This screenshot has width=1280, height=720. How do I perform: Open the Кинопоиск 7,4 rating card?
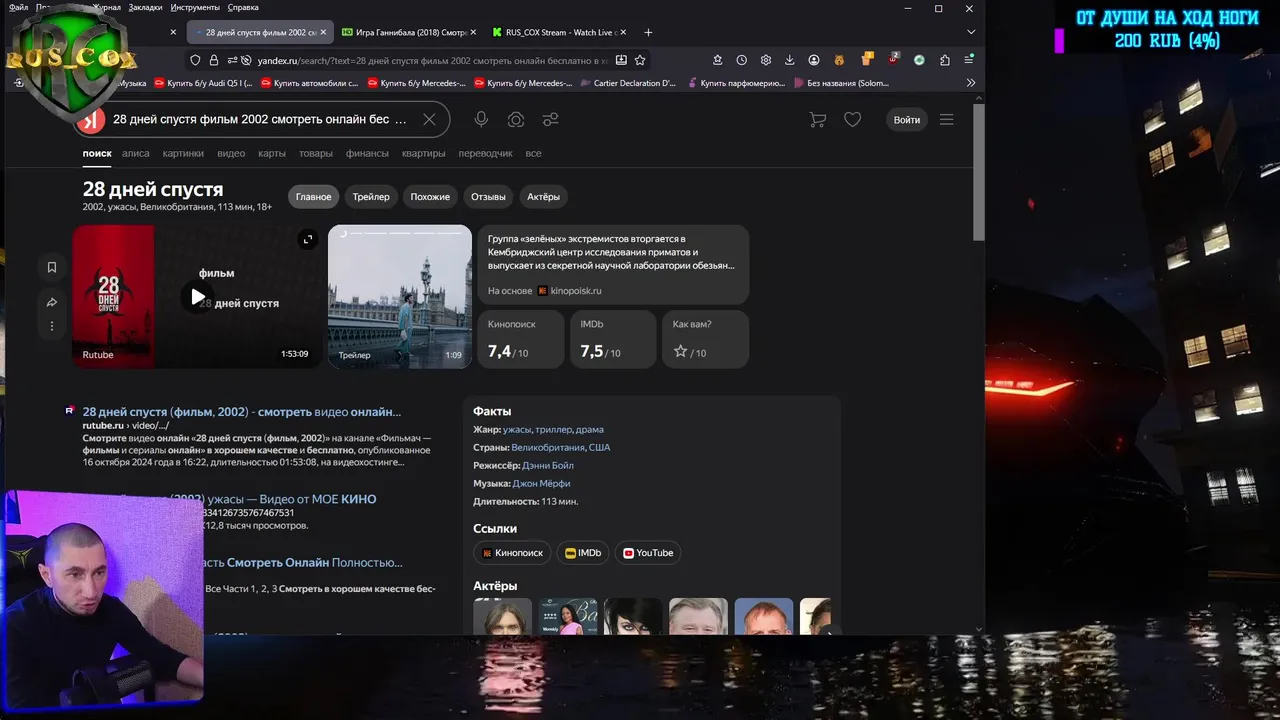[x=521, y=339]
